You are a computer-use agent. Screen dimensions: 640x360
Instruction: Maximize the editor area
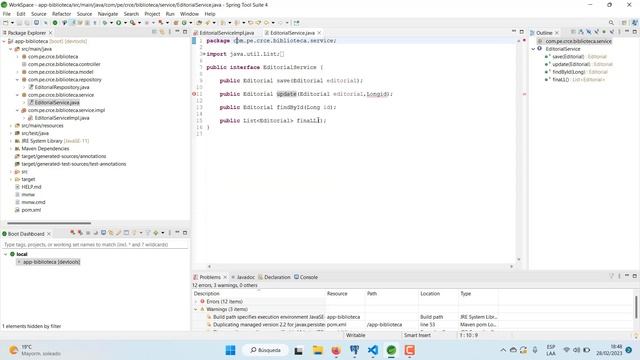click(x=521, y=32)
